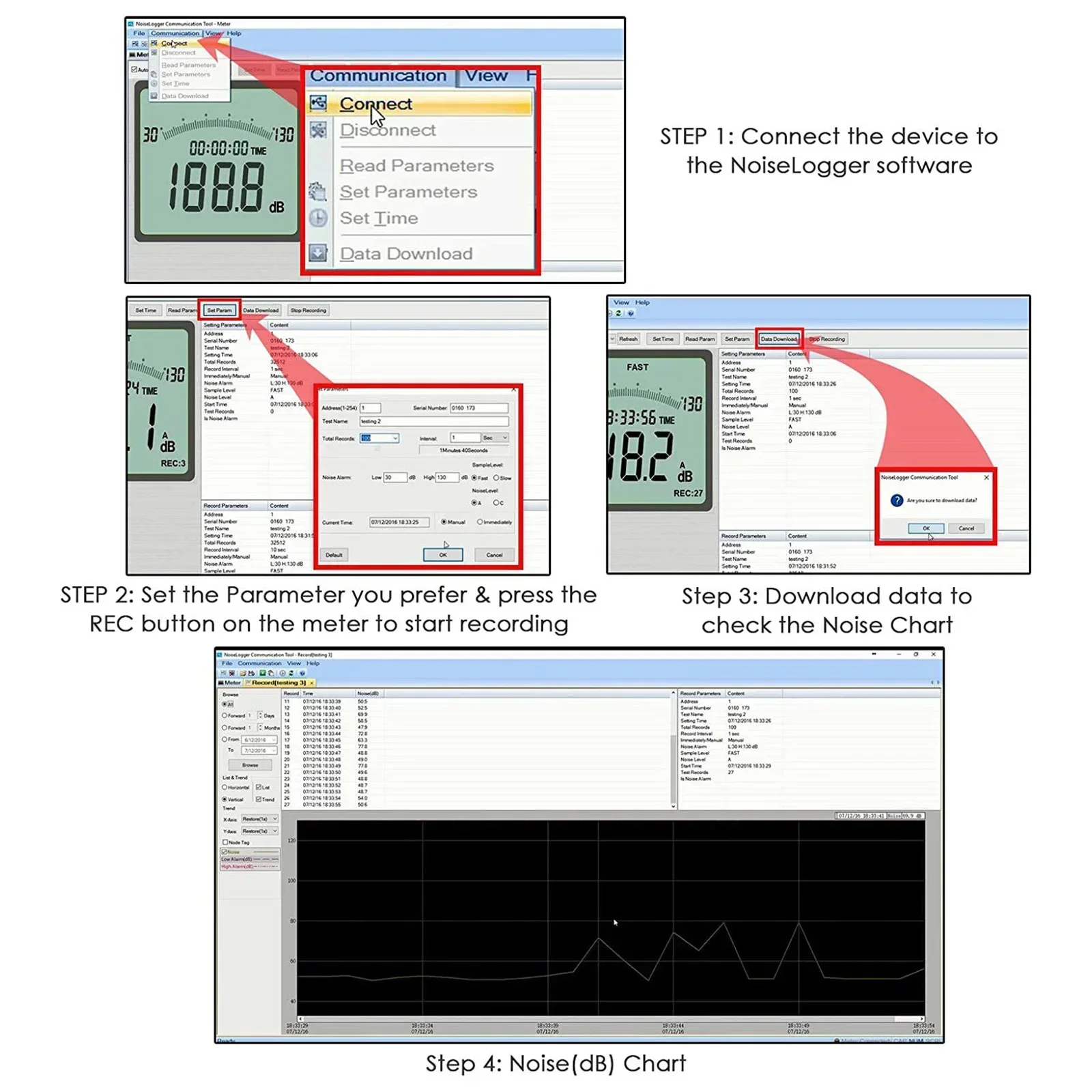1092x1092 pixels.
Task: Click OK in the Step 2 parameters dialog
Action: tap(442, 555)
